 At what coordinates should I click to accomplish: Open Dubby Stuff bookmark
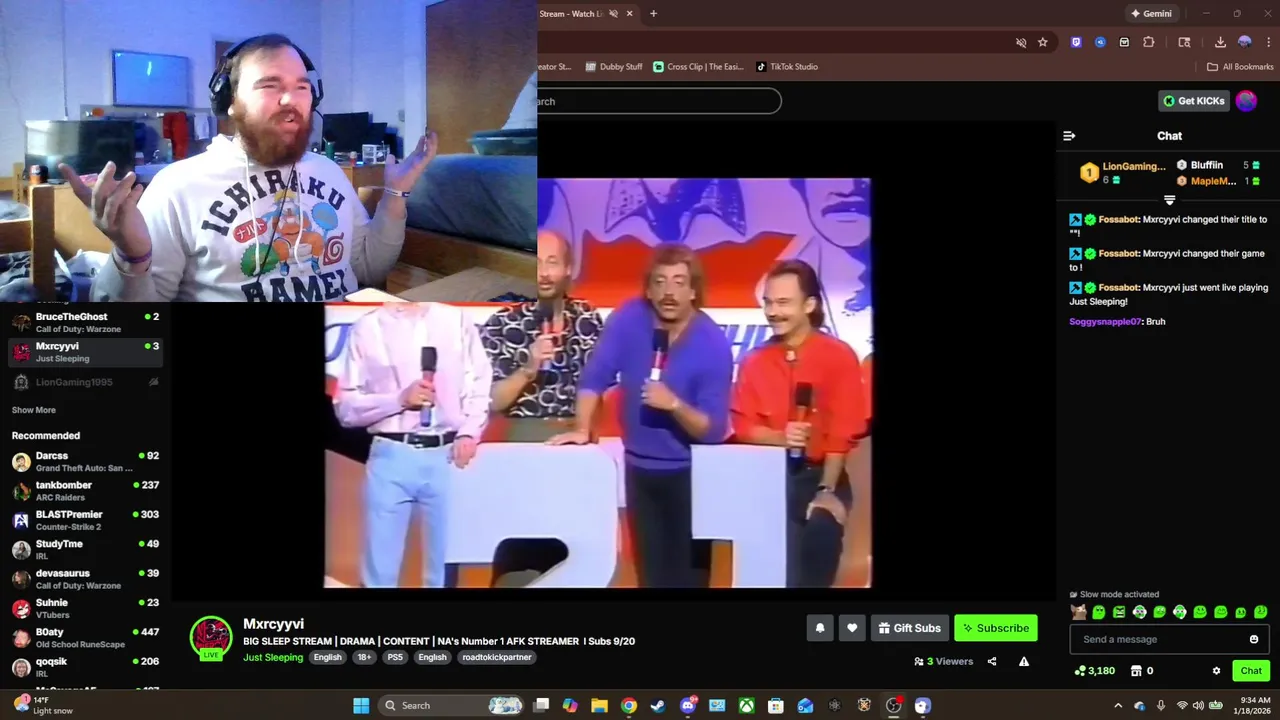pyautogui.click(x=614, y=67)
